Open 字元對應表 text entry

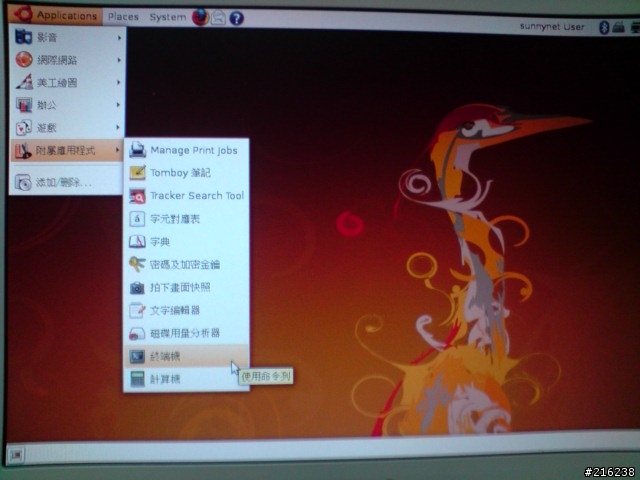(175, 219)
